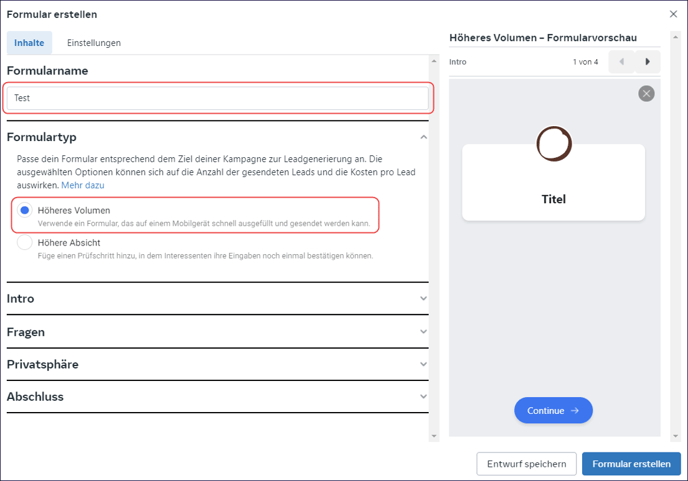
Task: Click the scroll-up arrow of the left panel
Action: pos(434,61)
